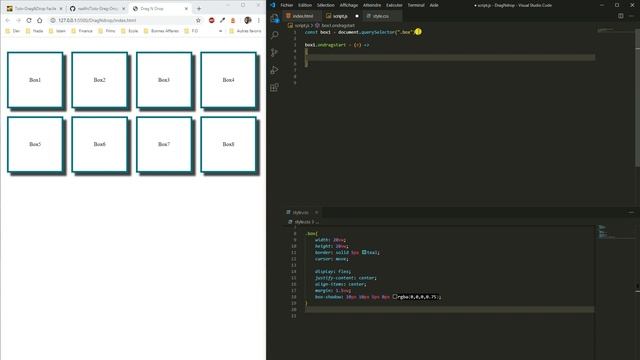This screenshot has width=640, height=360.
Task: Open the Chrome profile avatar
Action: (x=247, y=20)
